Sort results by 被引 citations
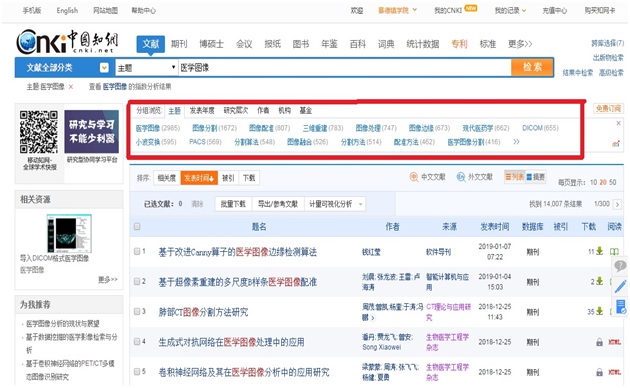 pyautogui.click(x=228, y=178)
